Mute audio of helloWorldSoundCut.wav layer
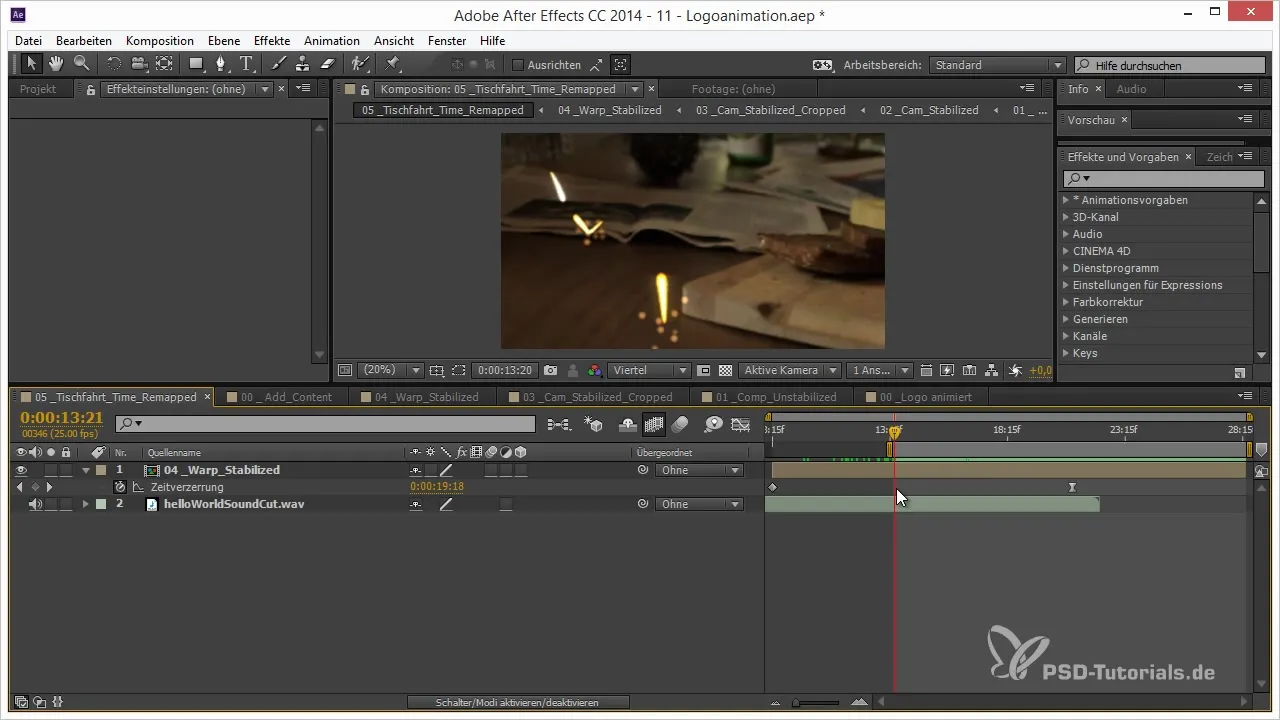This screenshot has height=720, width=1280. (35, 504)
